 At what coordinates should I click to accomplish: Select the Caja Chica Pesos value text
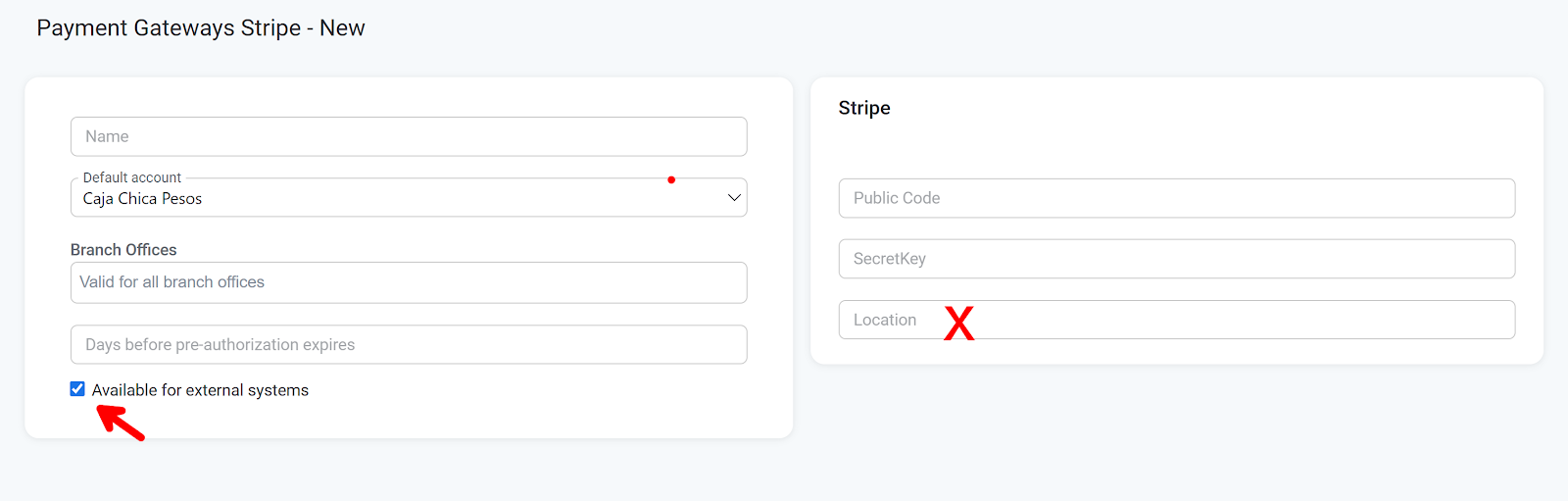click(142, 199)
